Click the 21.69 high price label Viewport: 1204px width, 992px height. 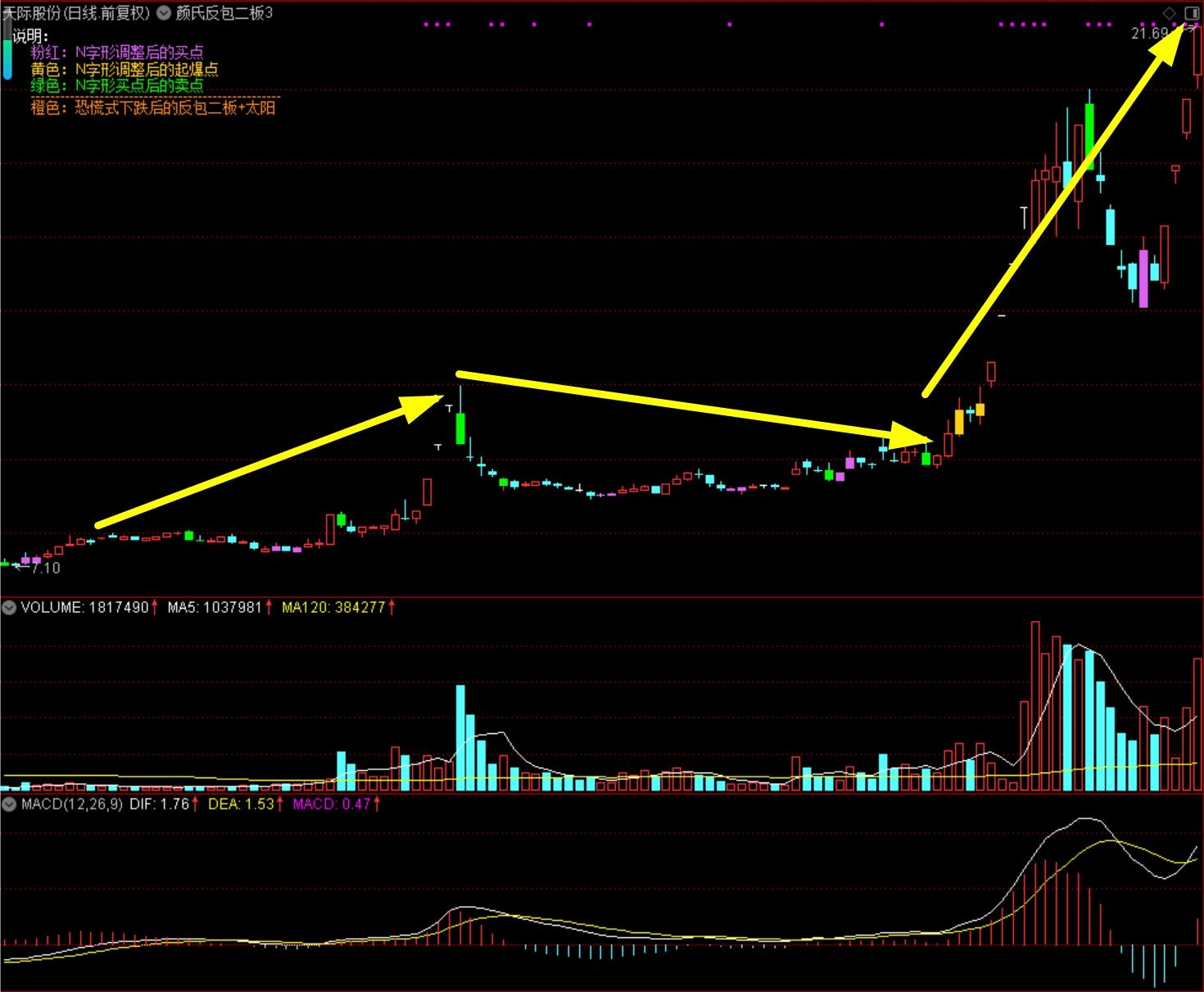click(x=1149, y=34)
